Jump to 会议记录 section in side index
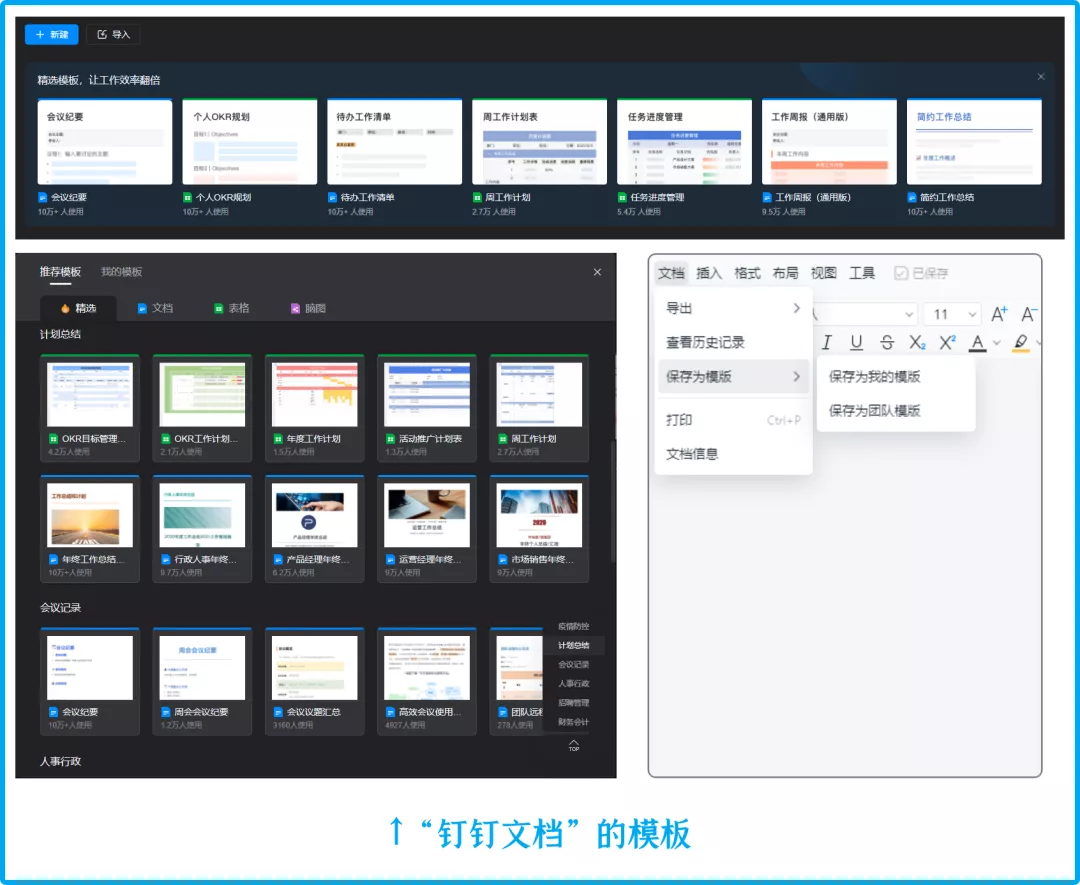Image resolution: width=1080 pixels, height=885 pixels. 574,665
